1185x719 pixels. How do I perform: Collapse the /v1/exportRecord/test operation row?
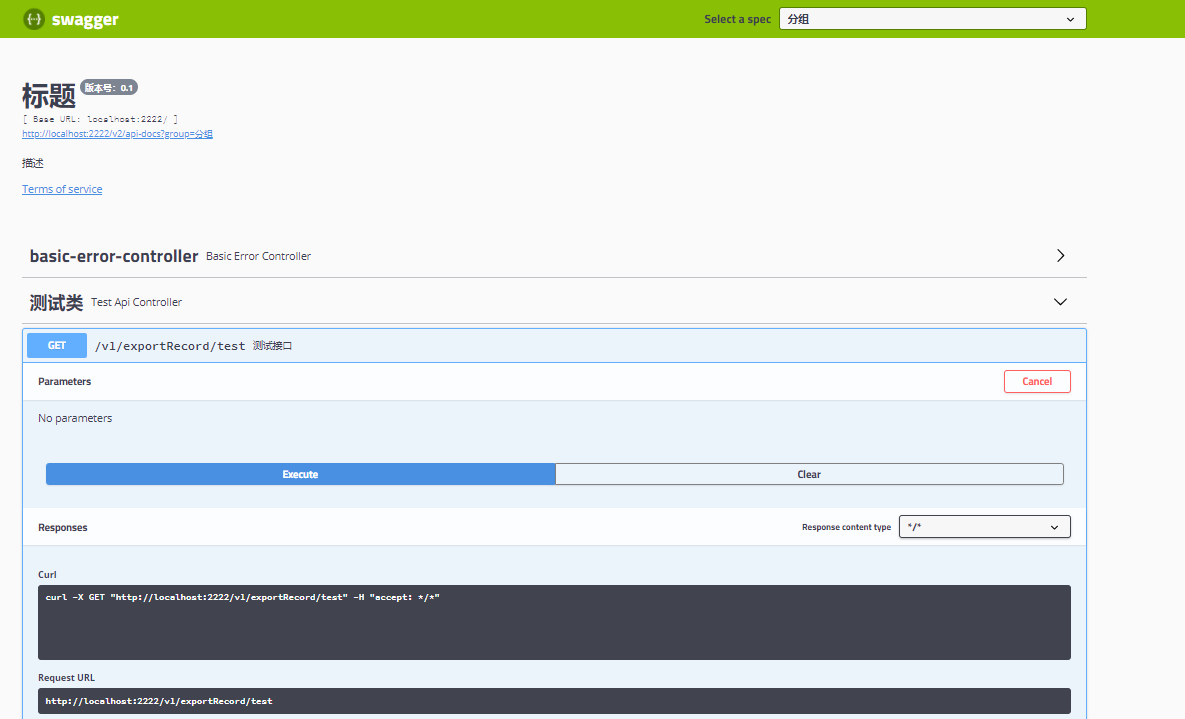coord(554,346)
